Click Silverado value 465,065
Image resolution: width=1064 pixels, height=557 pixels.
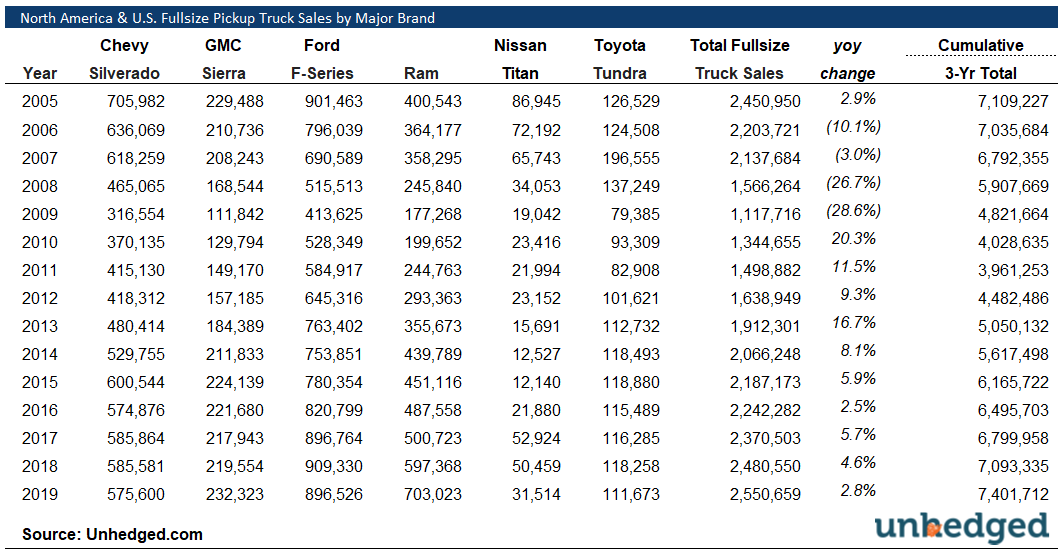click(136, 186)
